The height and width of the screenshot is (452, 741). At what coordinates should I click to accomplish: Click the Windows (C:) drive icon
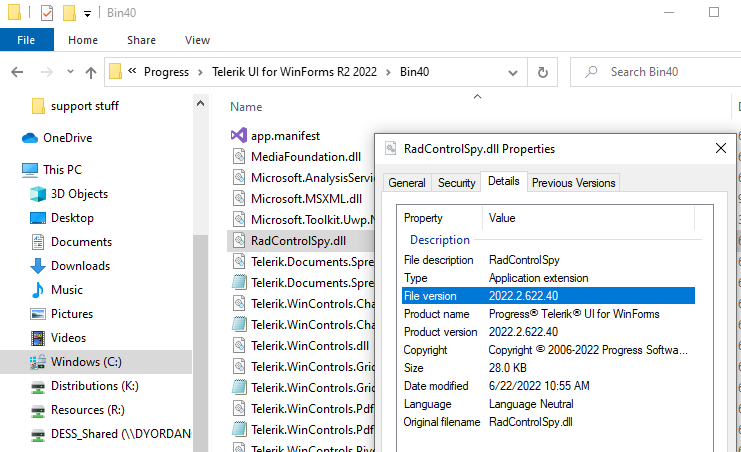38,362
